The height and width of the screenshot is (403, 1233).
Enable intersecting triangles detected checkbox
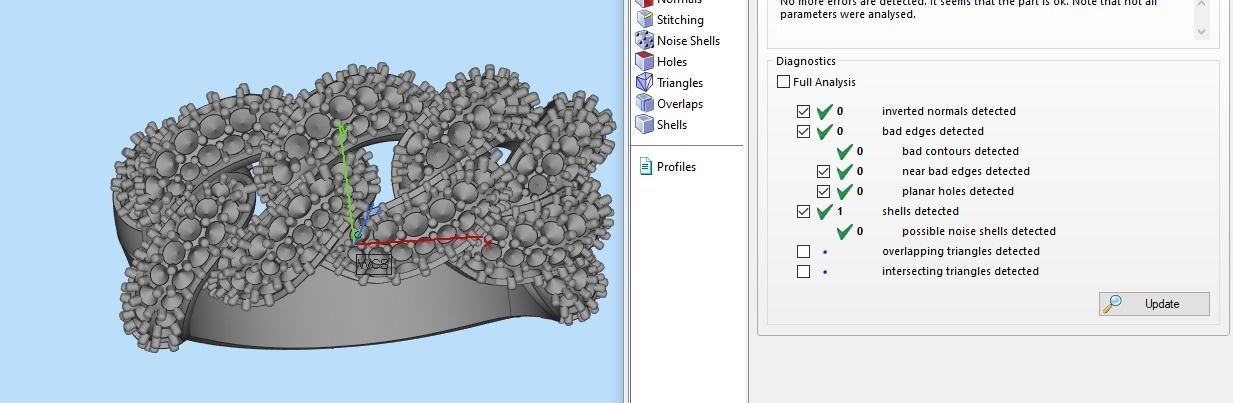point(803,271)
